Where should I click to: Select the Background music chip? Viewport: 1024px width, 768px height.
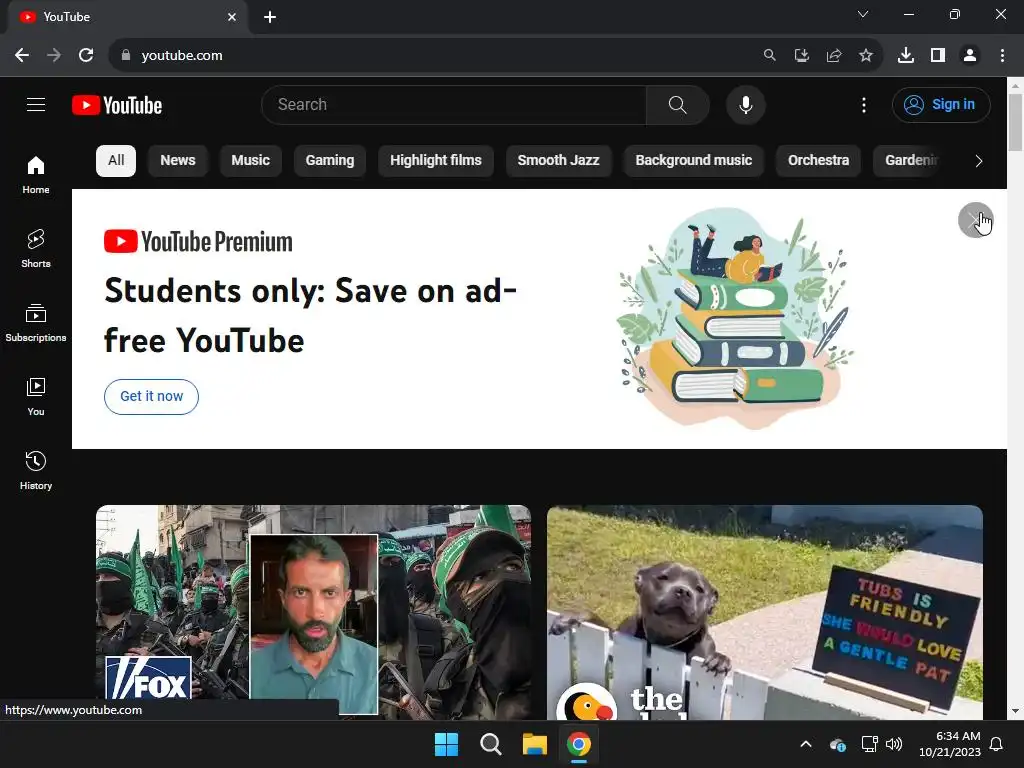(x=694, y=161)
